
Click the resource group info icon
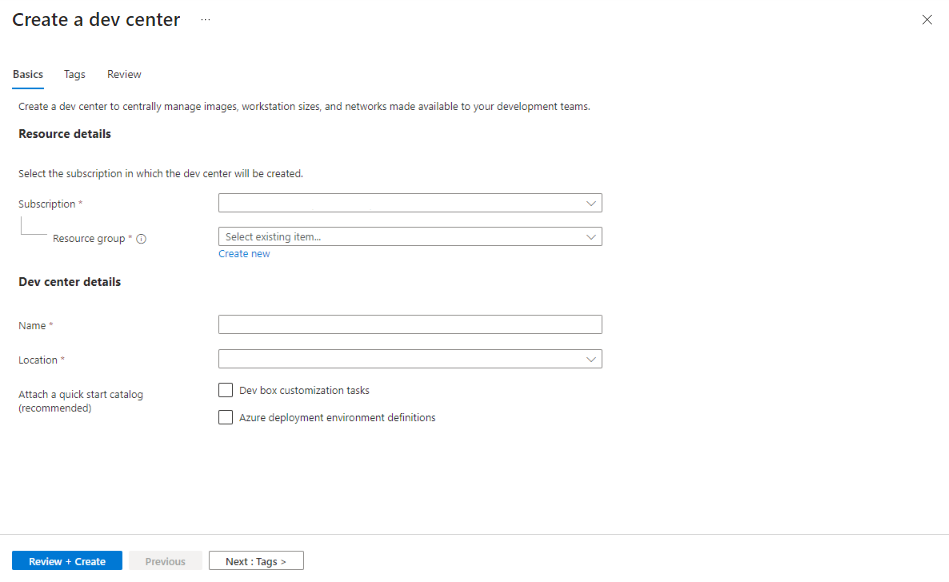pos(141,239)
